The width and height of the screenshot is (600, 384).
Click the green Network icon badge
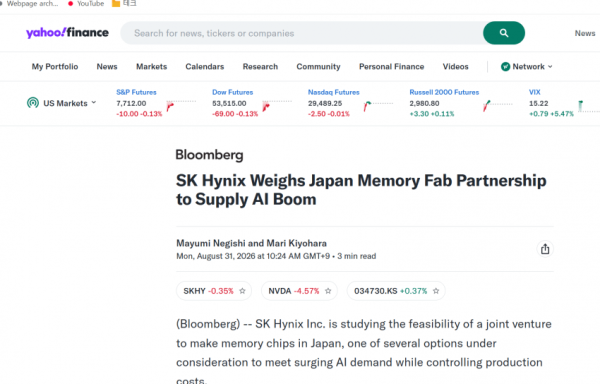pos(505,67)
